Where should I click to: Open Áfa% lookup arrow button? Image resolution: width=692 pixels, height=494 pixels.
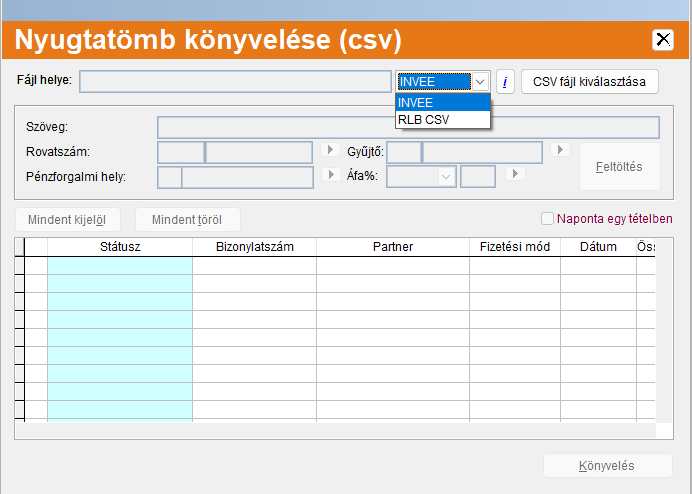pyautogui.click(x=515, y=173)
